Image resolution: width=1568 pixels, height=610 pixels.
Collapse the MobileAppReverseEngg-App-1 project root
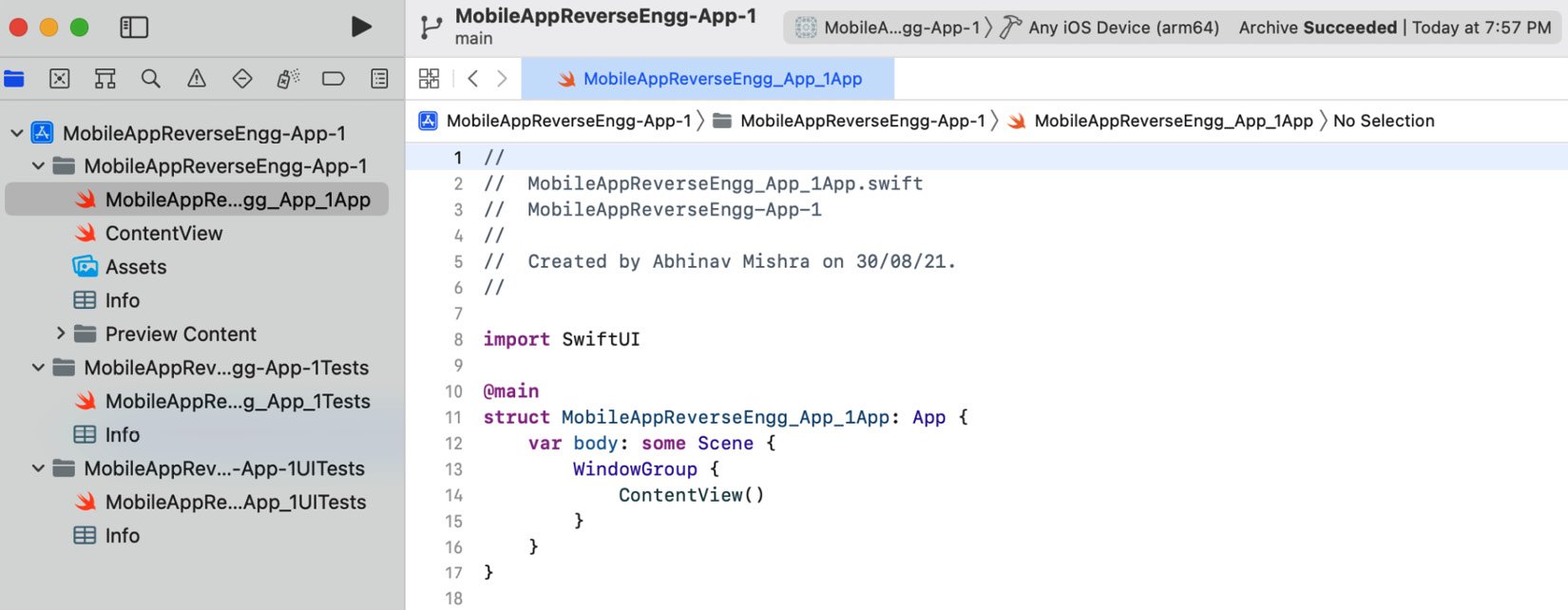point(16,133)
